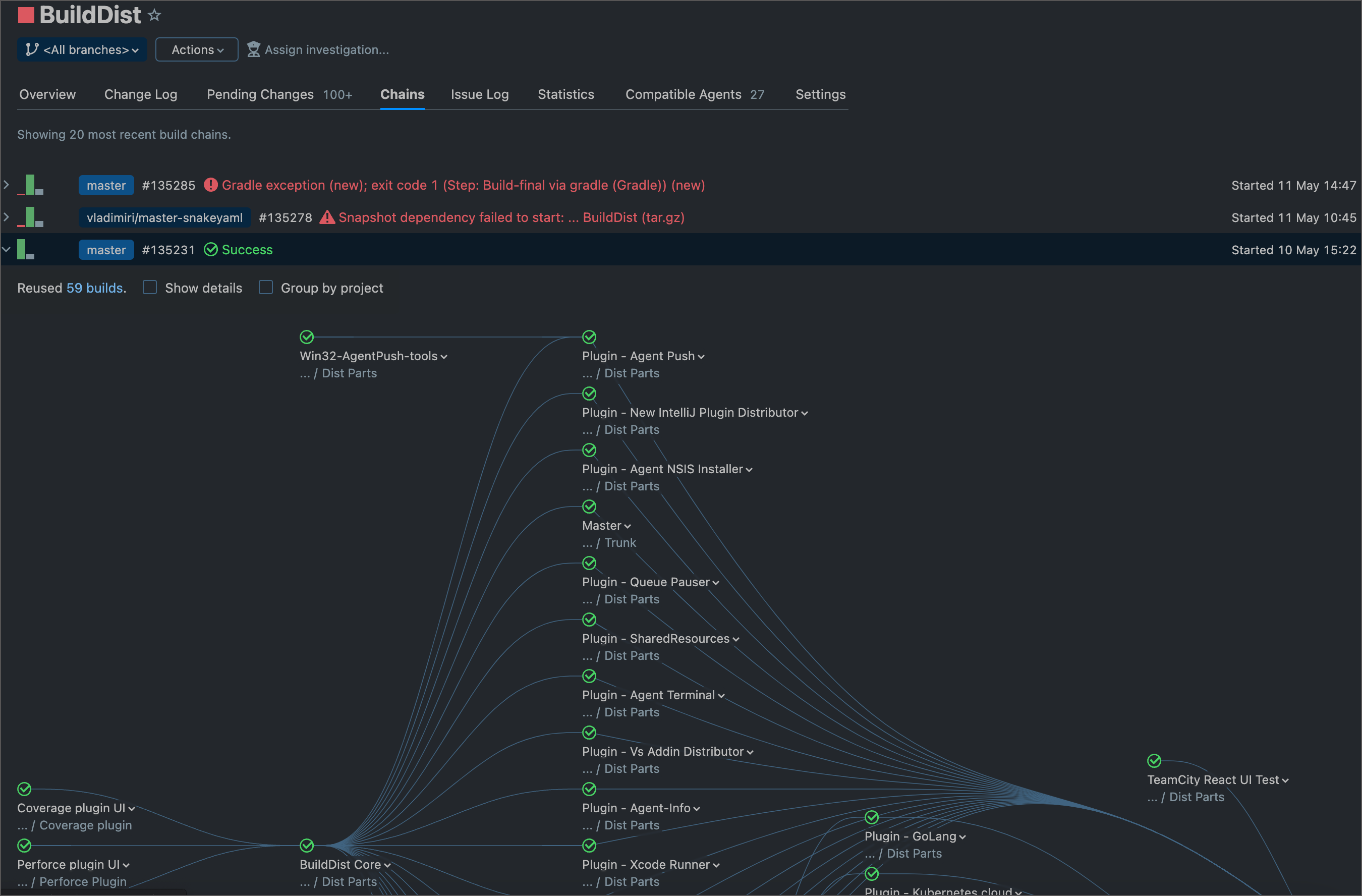Viewport: 1362px width, 896px height.
Task: Check the Group by project option
Action: [265, 287]
